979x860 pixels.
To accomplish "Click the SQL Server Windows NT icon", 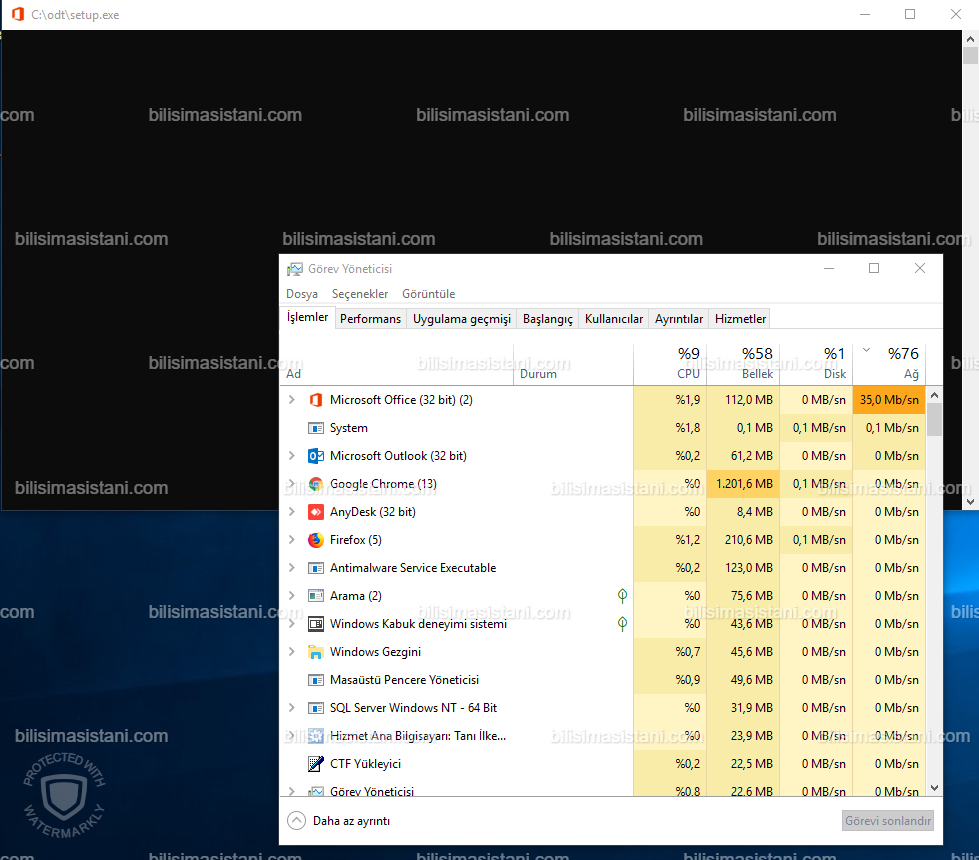I will [x=316, y=708].
